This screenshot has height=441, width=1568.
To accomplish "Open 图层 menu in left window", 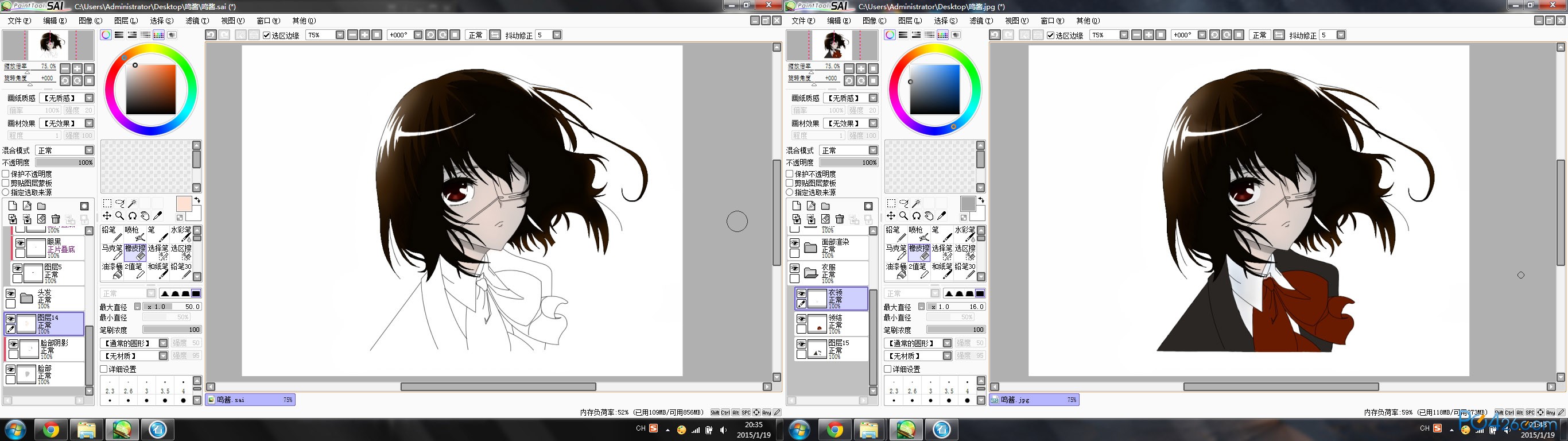I will [x=126, y=21].
